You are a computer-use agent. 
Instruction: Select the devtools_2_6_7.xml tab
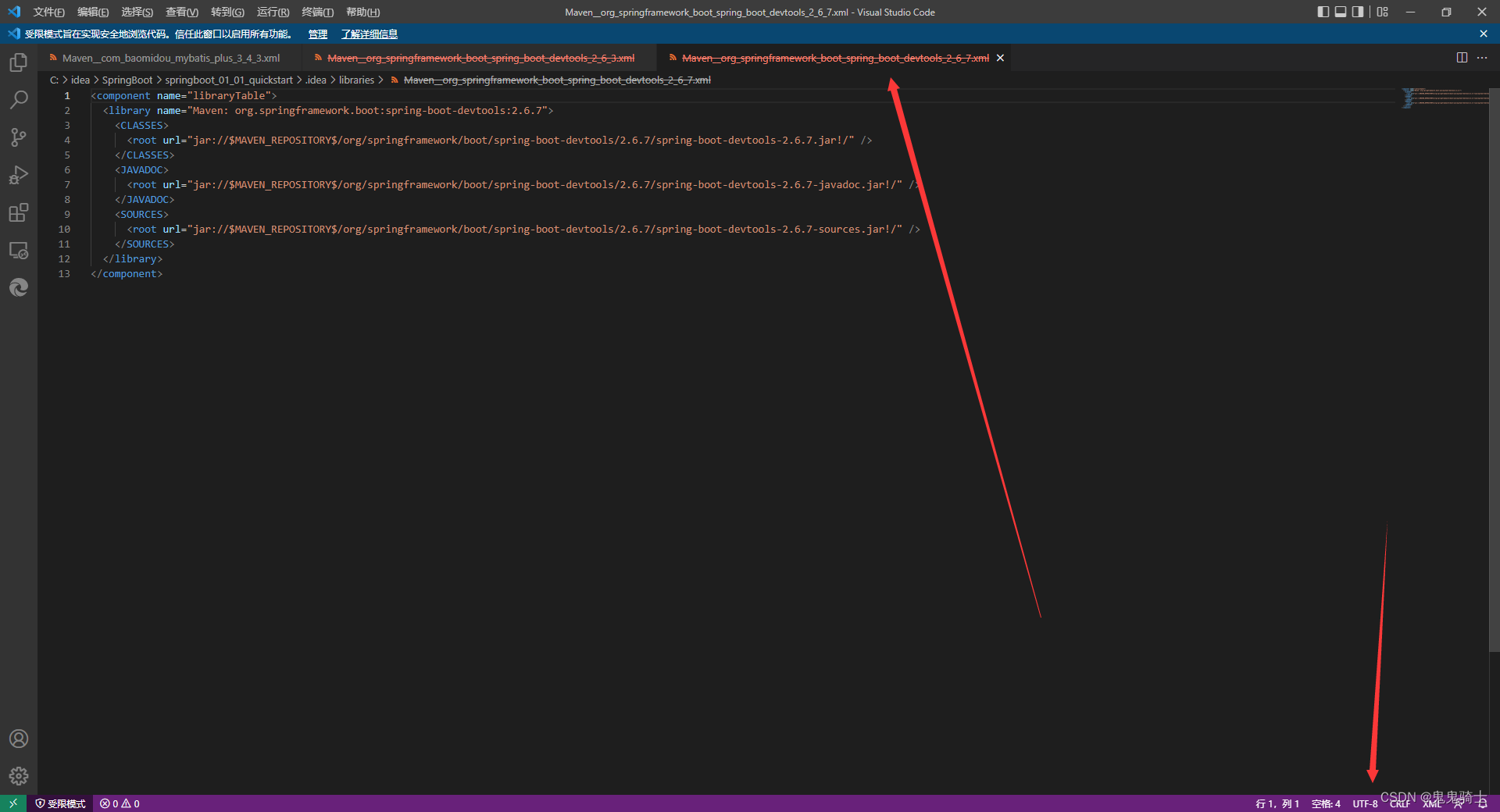tap(834, 58)
